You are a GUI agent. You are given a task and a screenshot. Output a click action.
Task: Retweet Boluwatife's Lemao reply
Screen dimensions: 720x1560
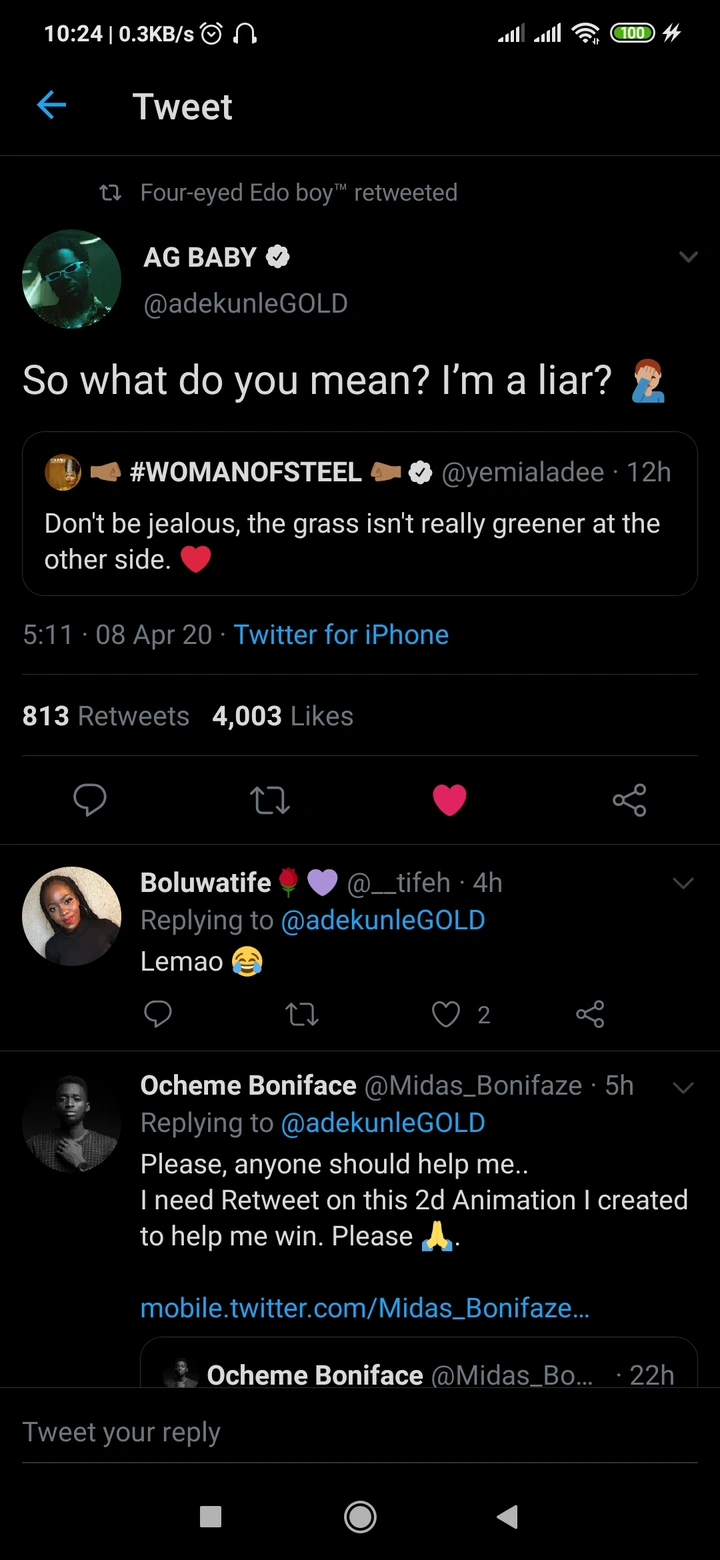tap(302, 1015)
